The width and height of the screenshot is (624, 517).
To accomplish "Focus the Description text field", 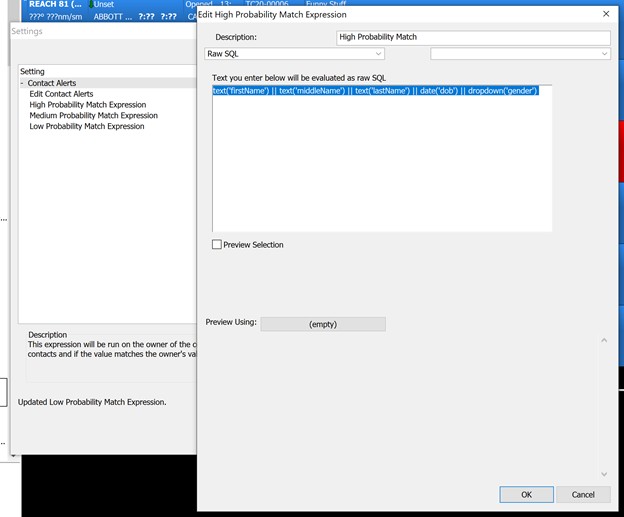I will tap(473, 37).
